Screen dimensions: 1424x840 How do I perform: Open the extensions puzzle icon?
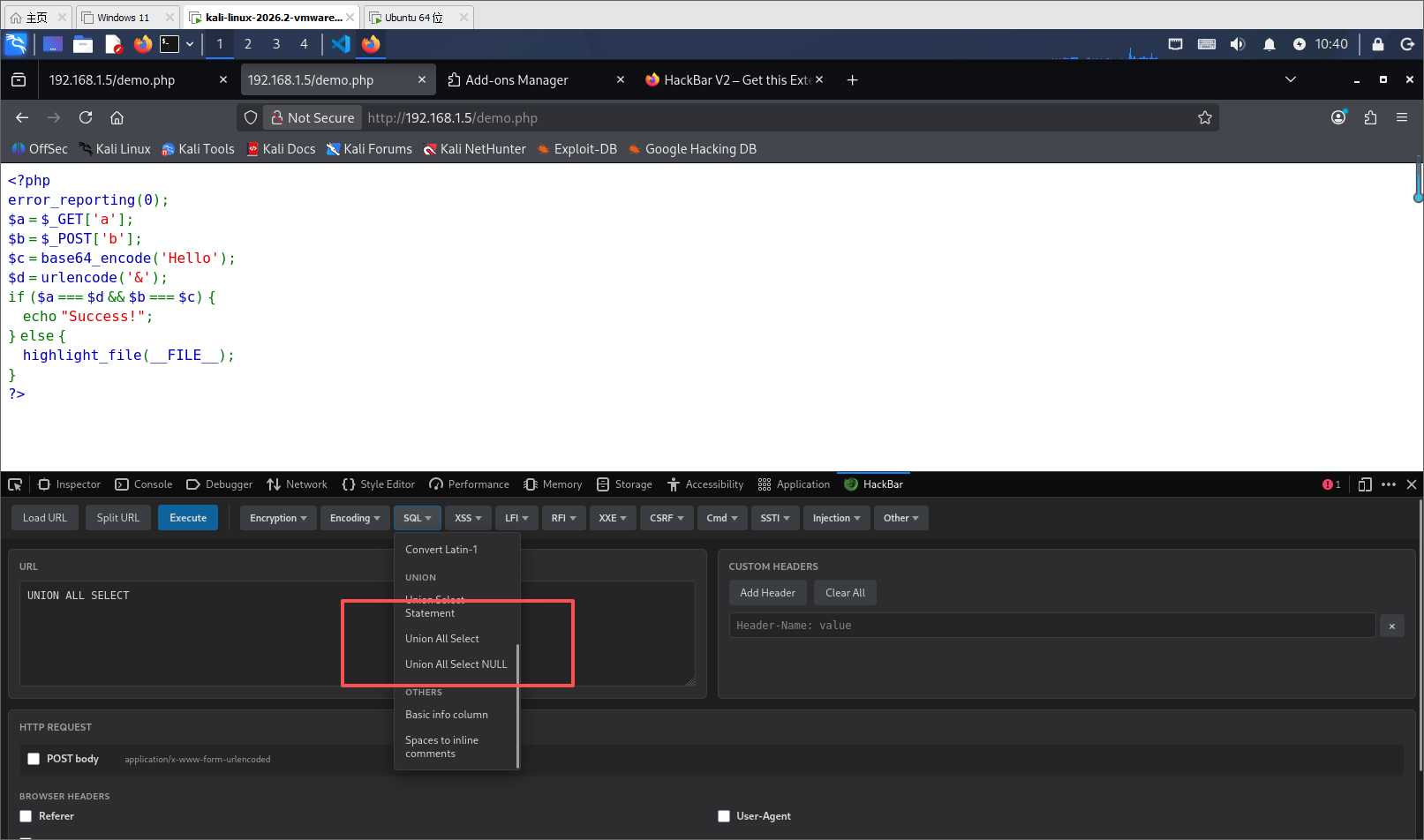click(1370, 117)
